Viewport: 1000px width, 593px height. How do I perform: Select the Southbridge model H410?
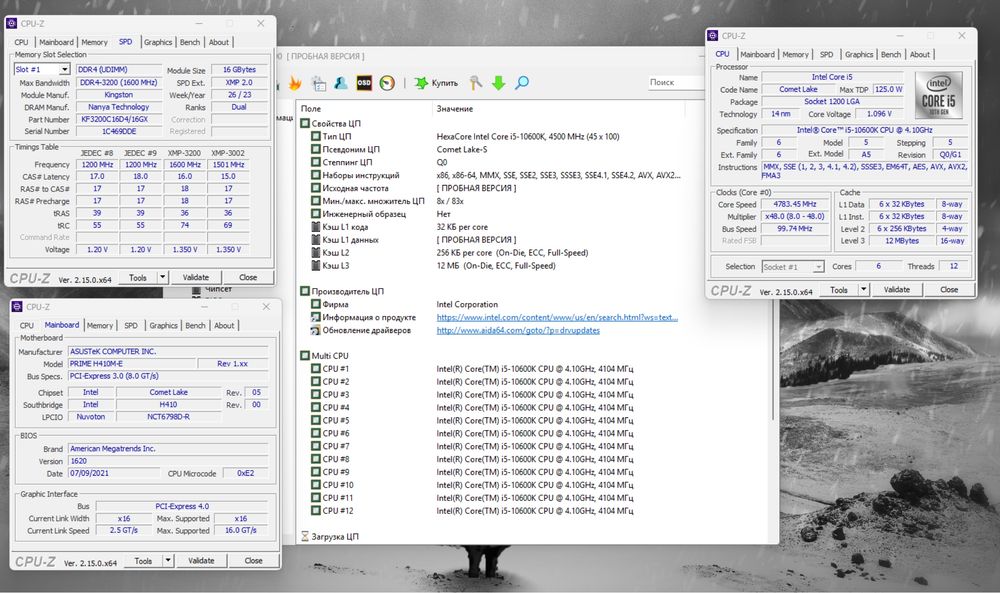point(168,404)
